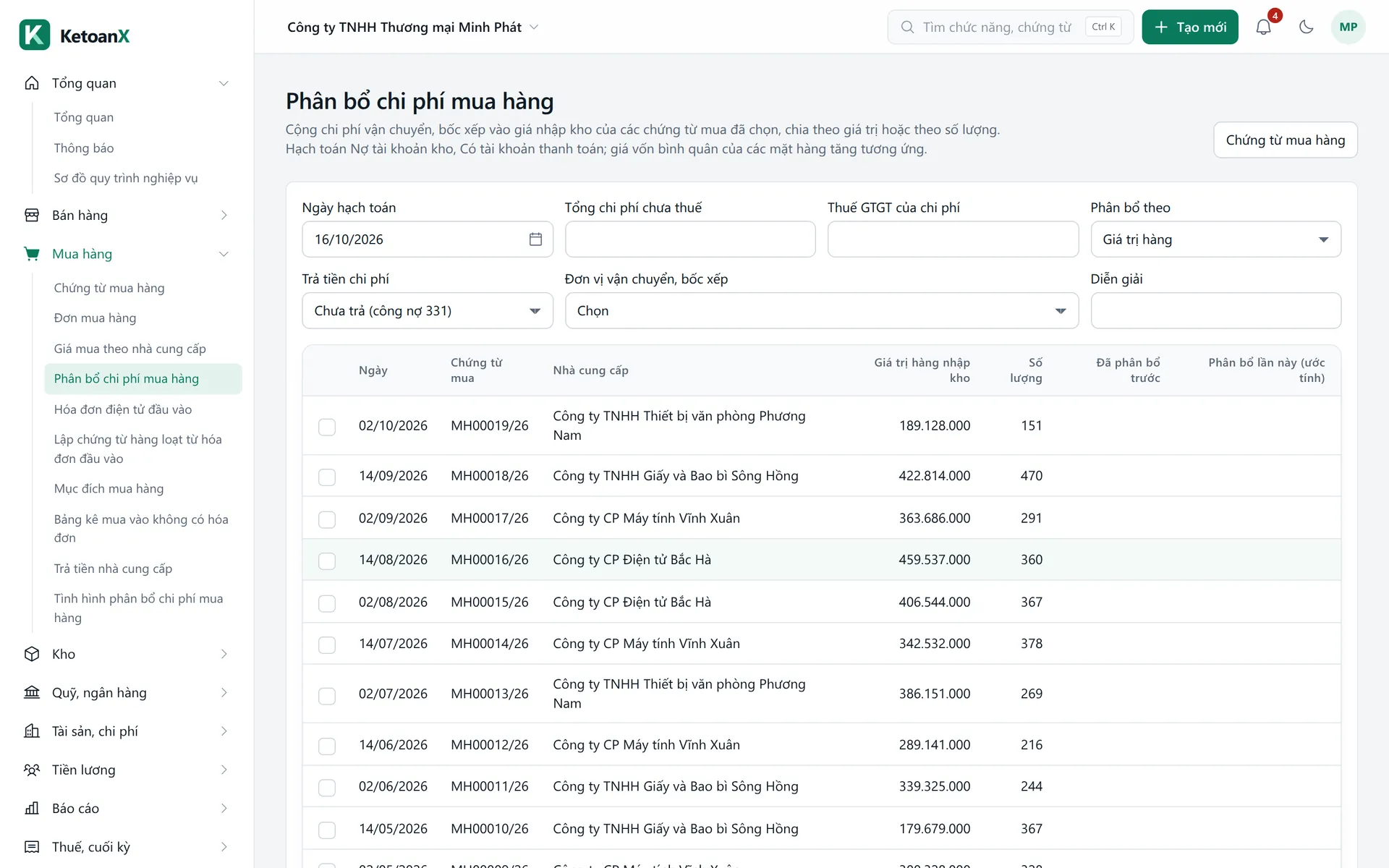
Task: Open the notifications bell
Action: [1263, 27]
